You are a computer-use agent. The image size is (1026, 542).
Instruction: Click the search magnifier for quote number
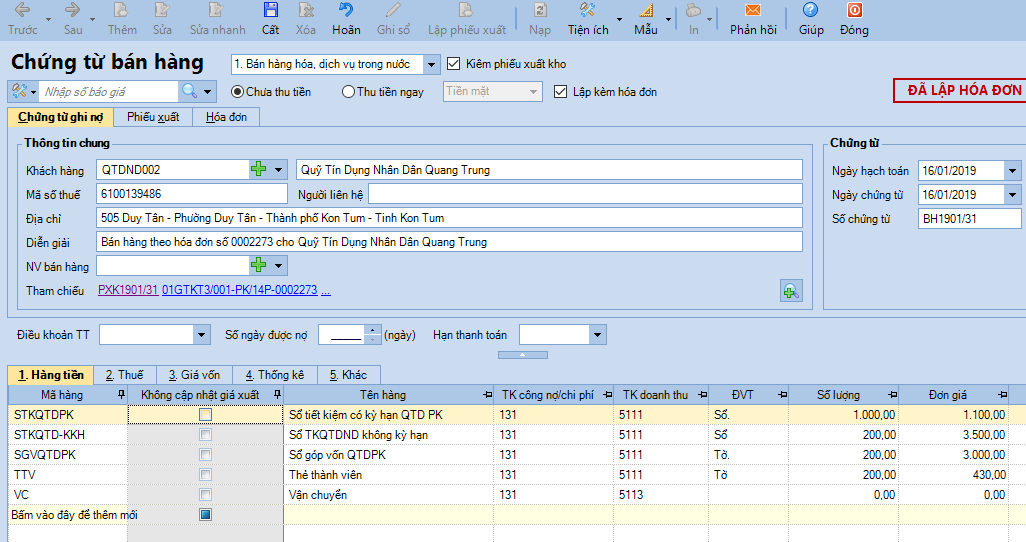pyautogui.click(x=189, y=92)
